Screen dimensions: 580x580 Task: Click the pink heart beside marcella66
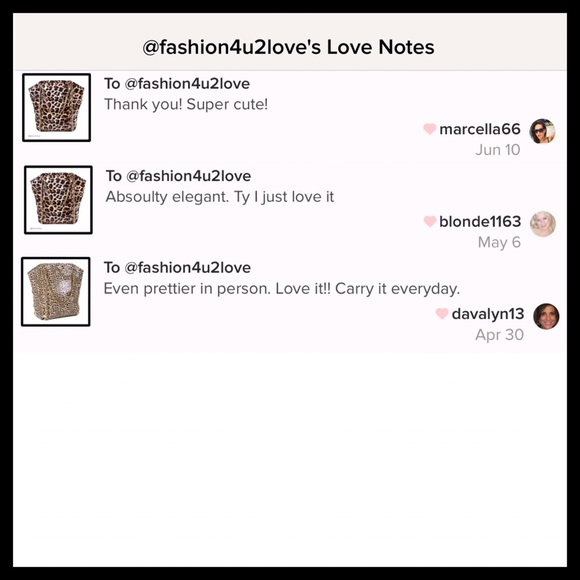tap(429, 129)
